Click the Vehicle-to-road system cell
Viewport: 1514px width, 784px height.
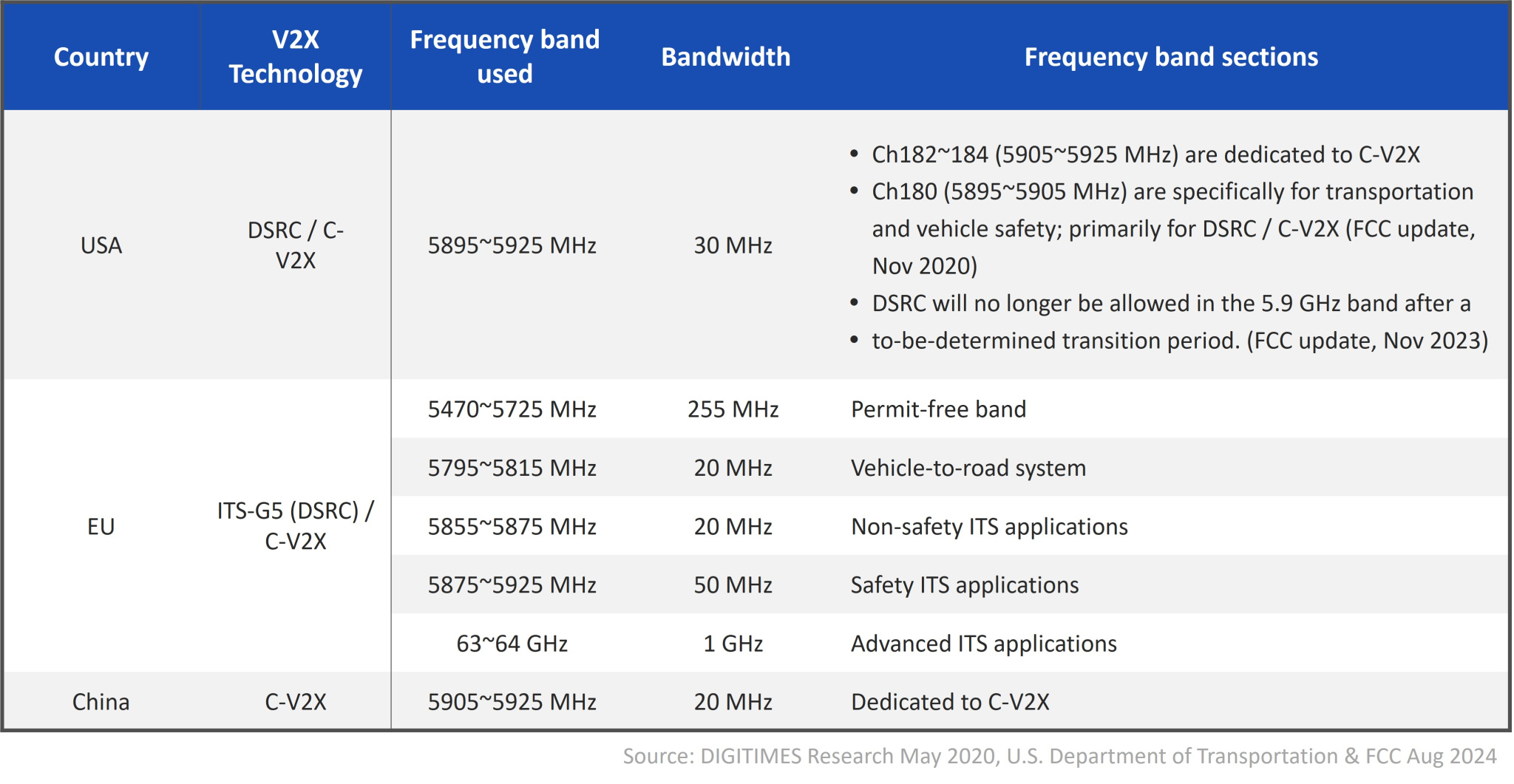tap(968, 468)
